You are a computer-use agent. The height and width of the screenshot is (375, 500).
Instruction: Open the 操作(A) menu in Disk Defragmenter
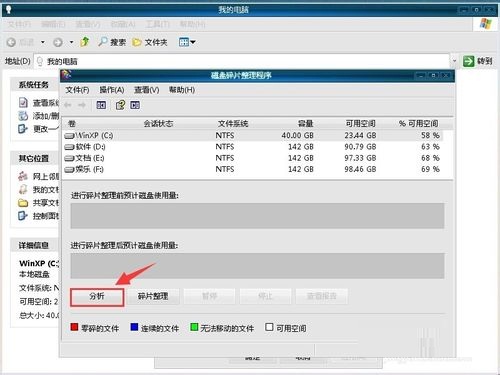112,90
